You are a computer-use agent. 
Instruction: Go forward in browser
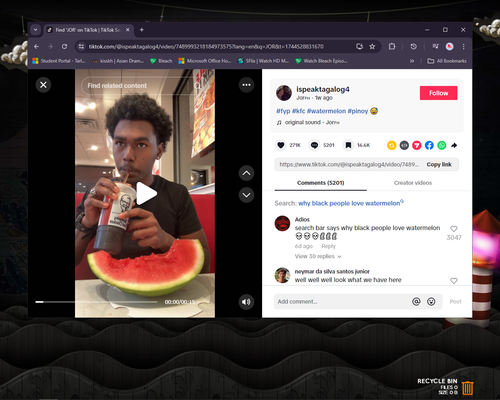point(50,46)
